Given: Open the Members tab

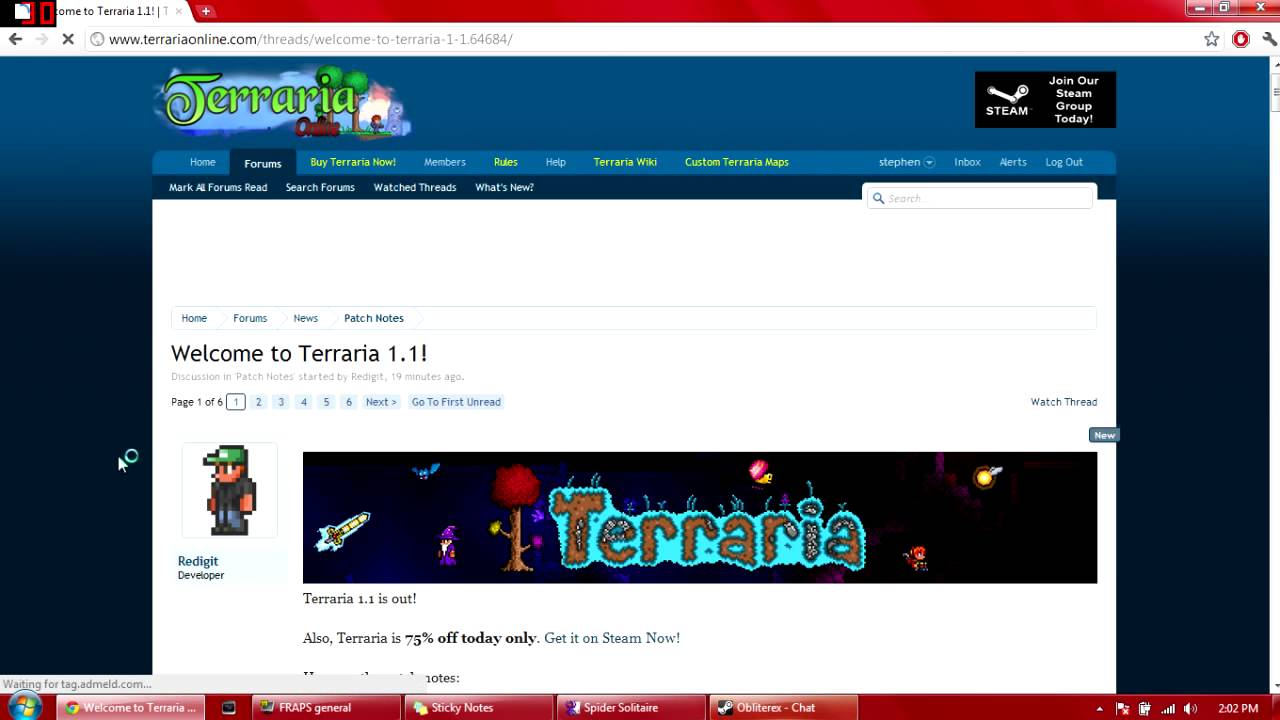Looking at the screenshot, I should coord(445,162).
